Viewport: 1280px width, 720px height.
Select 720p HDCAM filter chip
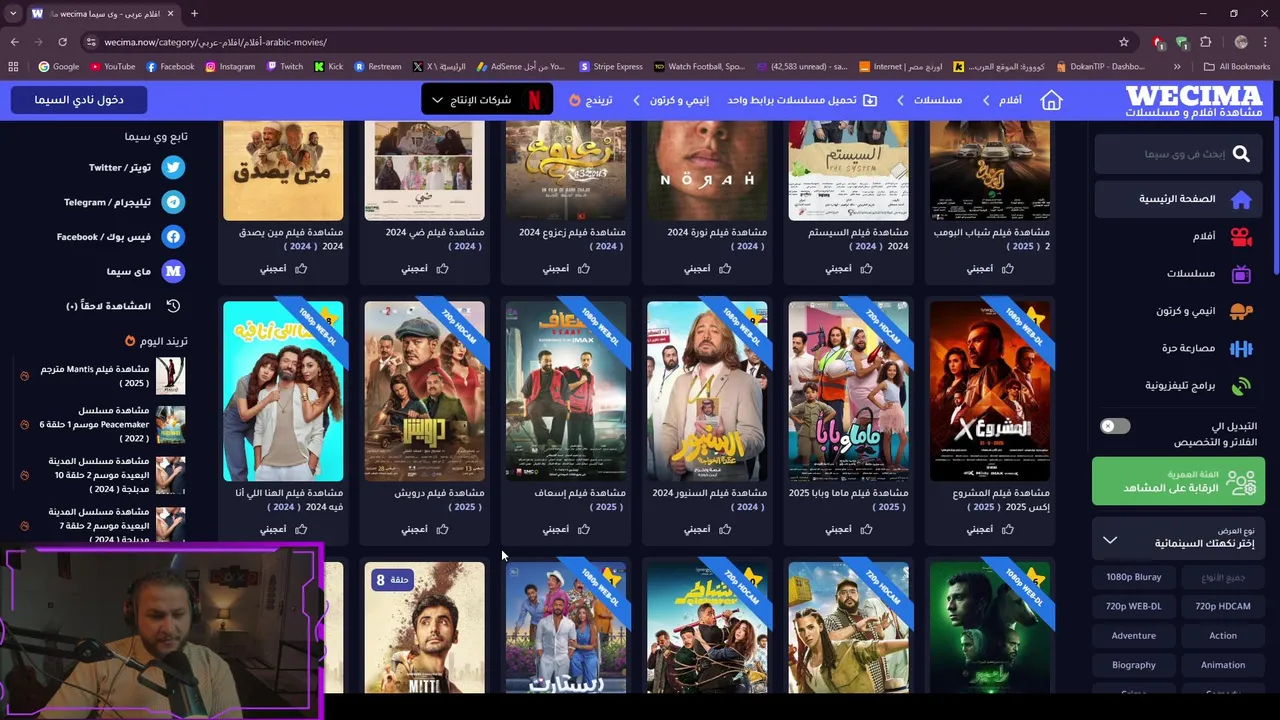(1222, 606)
